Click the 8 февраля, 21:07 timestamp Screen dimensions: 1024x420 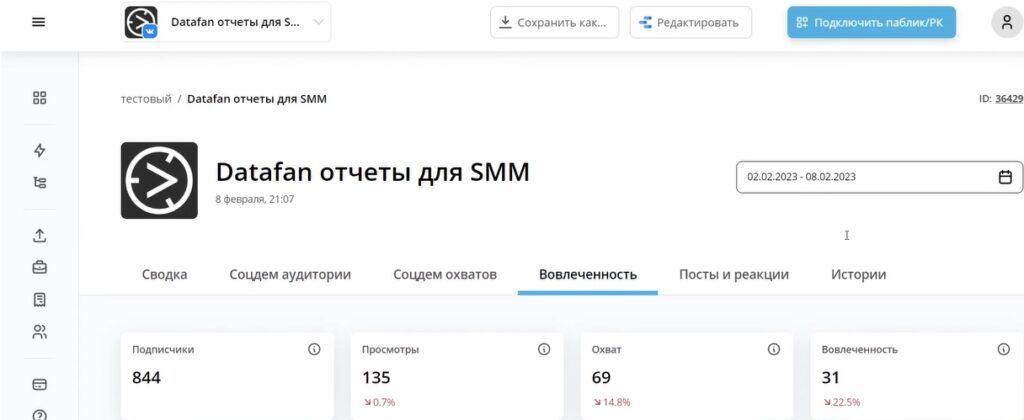(255, 199)
